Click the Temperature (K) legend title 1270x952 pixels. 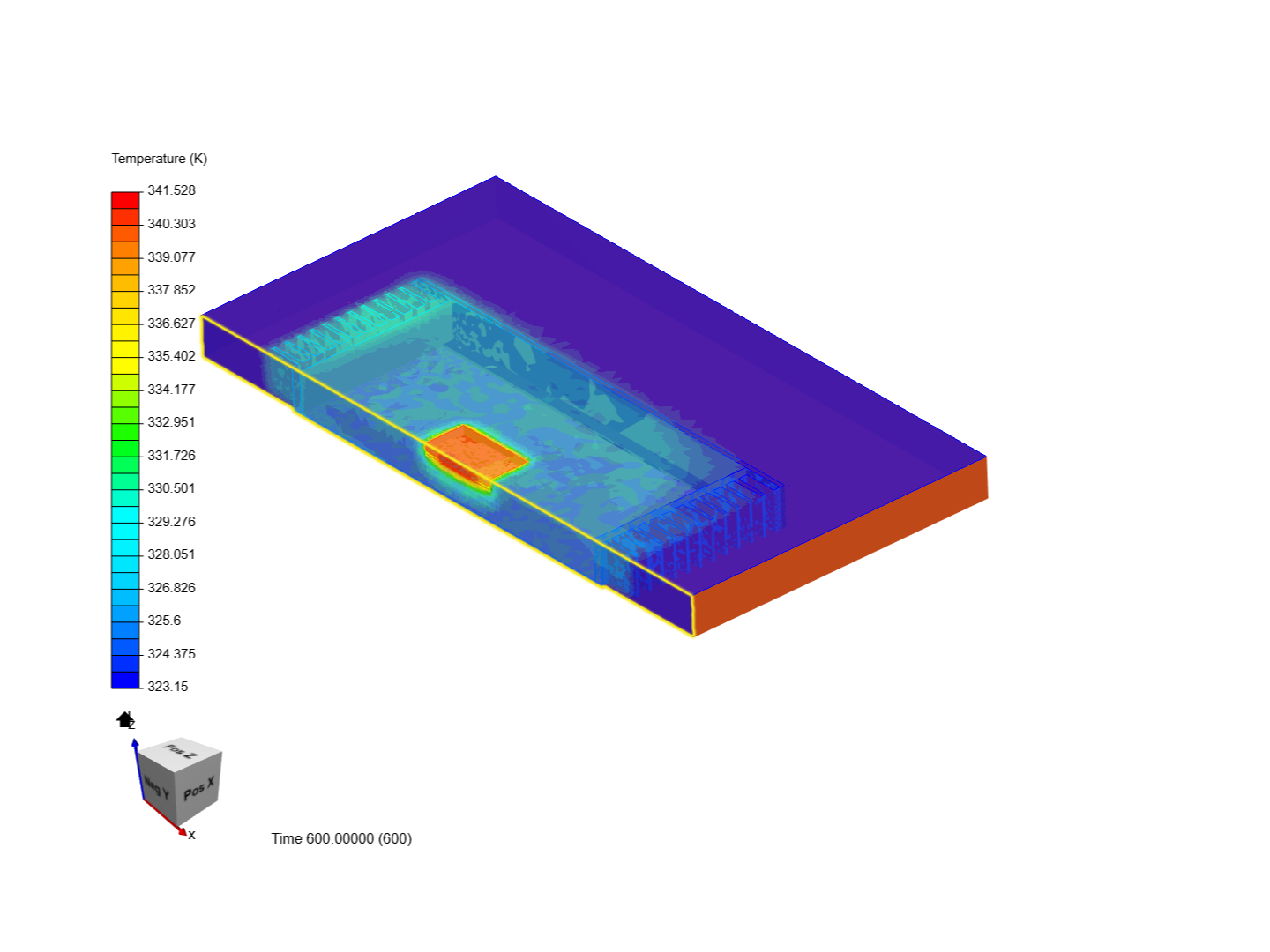click(160, 159)
